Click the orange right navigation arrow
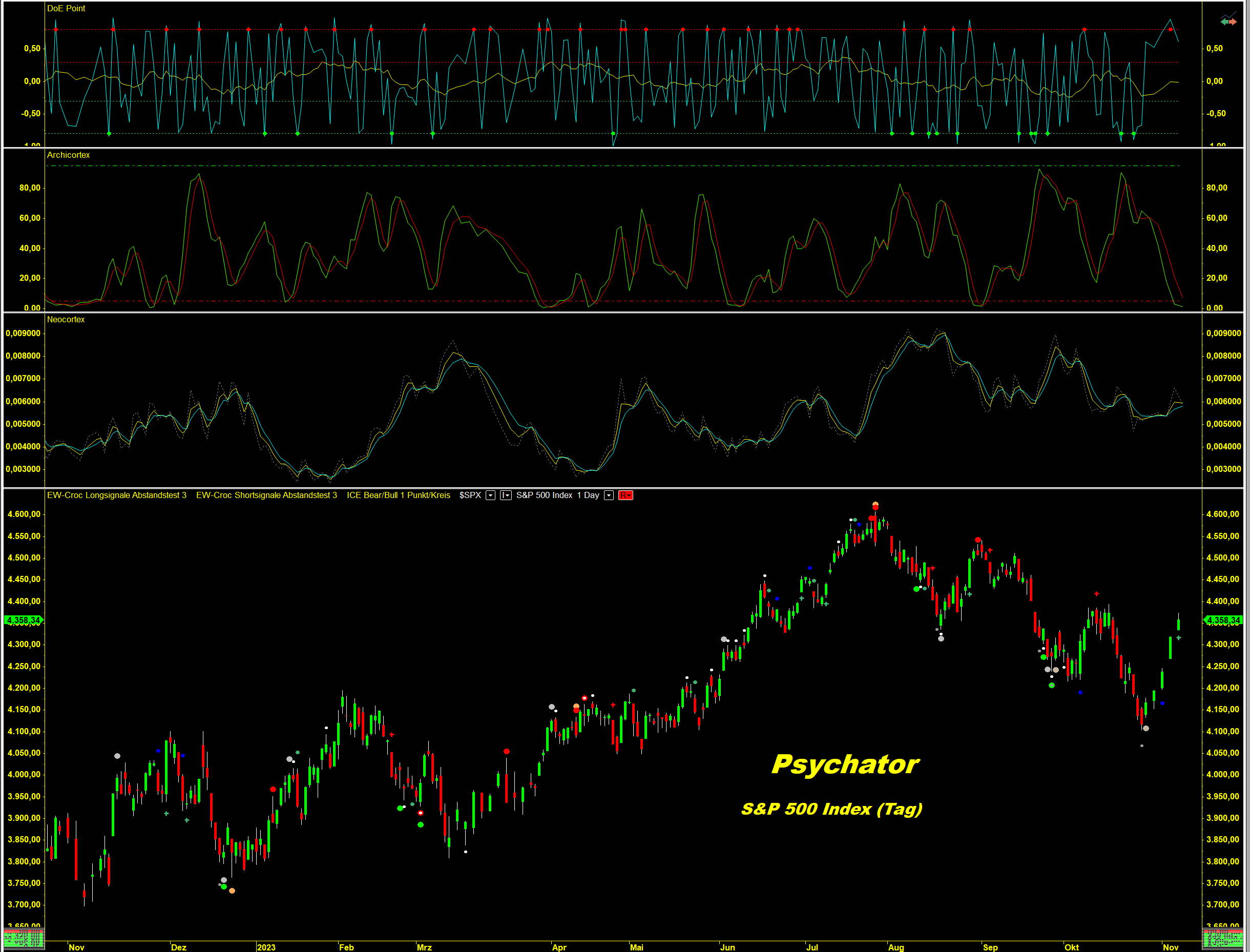 pos(1233,22)
